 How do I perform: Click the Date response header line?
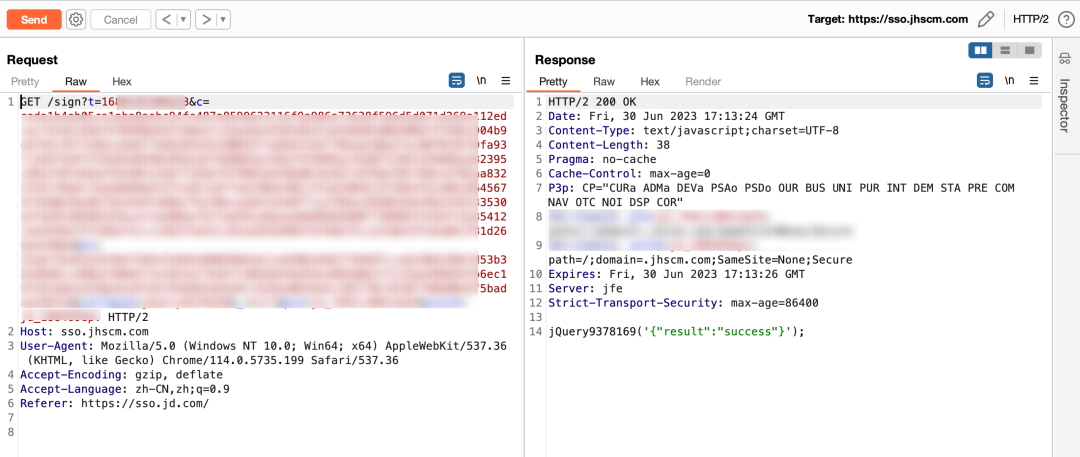tap(666, 116)
